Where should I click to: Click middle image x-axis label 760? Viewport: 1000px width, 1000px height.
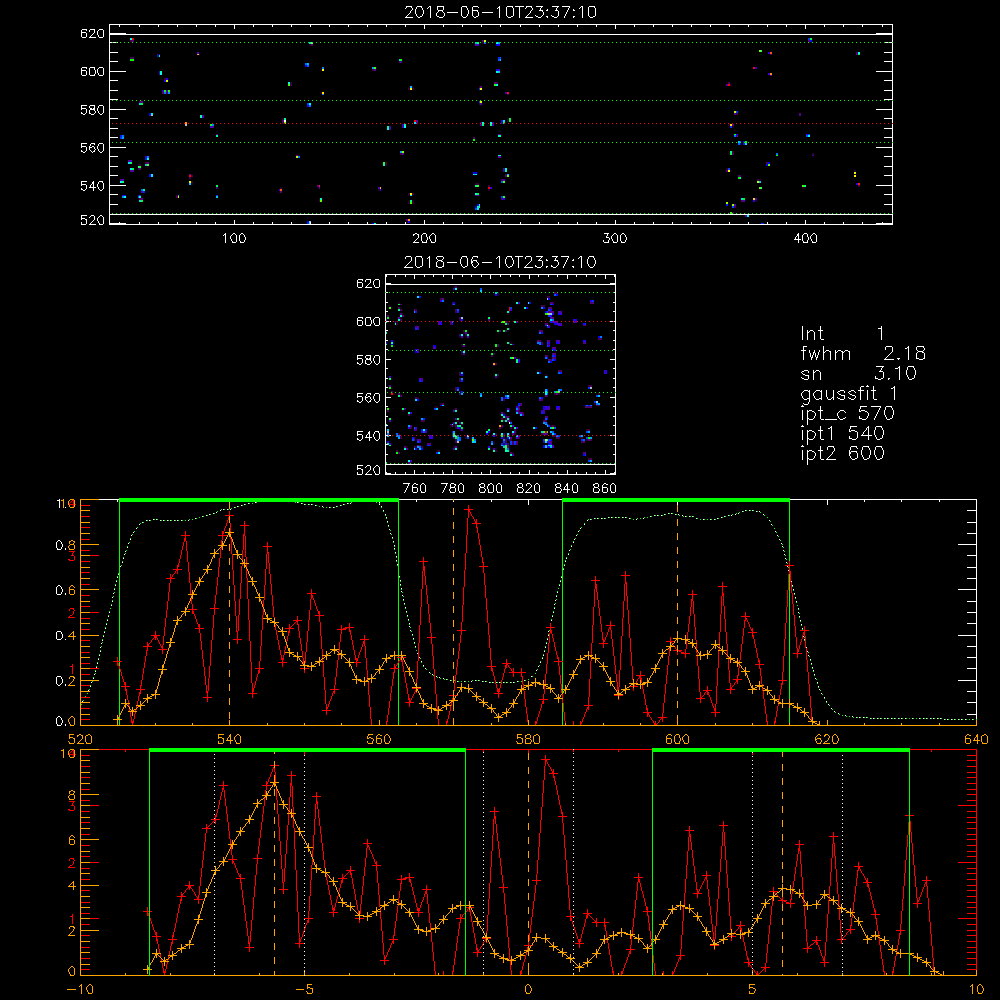pyautogui.click(x=415, y=489)
